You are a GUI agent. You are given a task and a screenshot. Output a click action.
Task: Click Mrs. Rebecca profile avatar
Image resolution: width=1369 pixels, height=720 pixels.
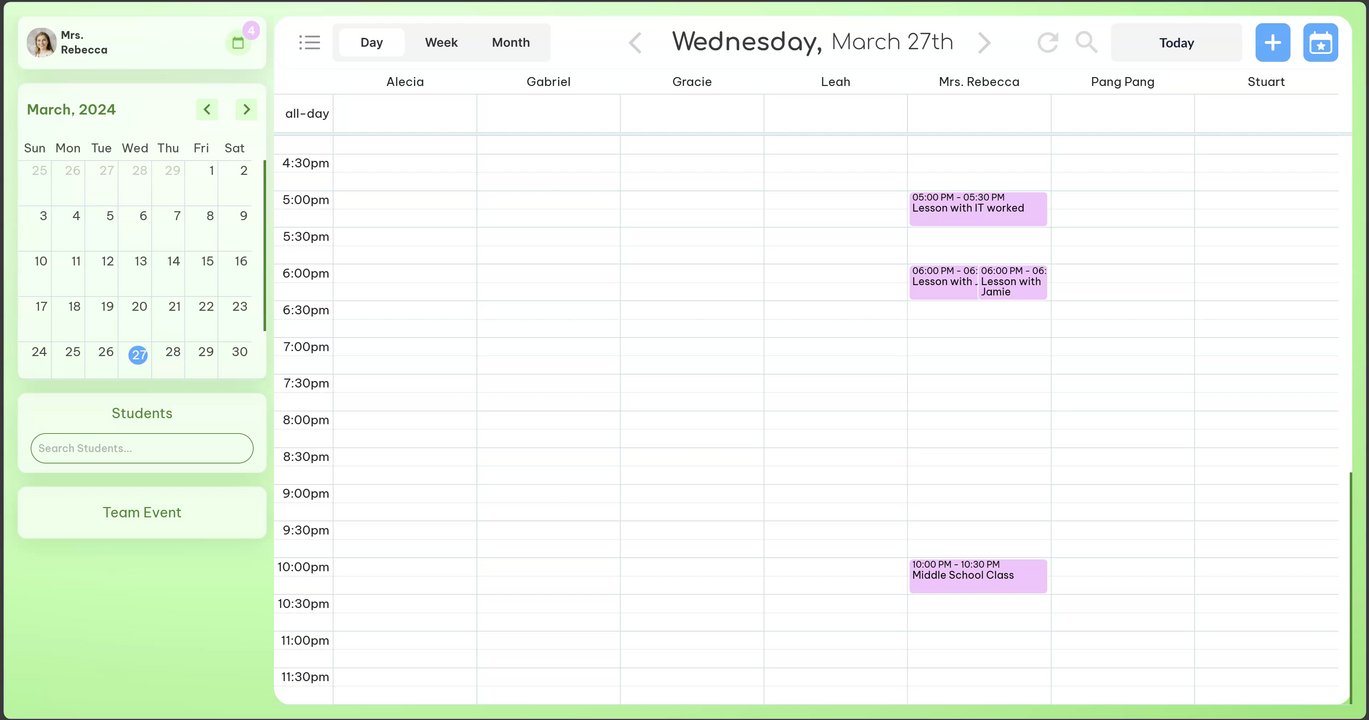click(41, 42)
